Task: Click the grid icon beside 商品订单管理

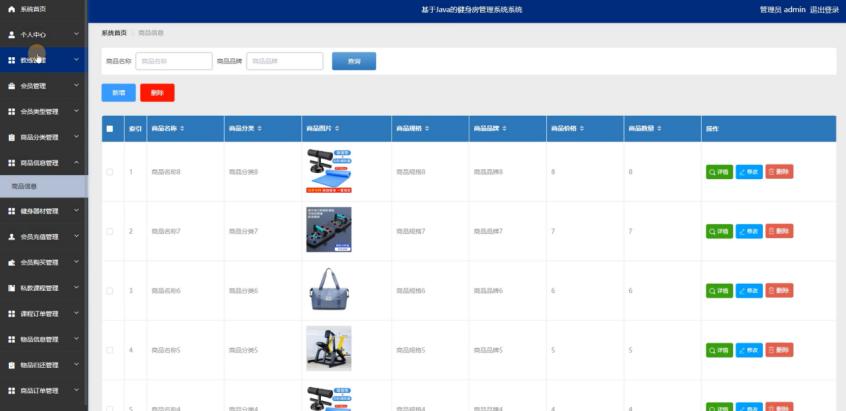Action: tap(11, 391)
